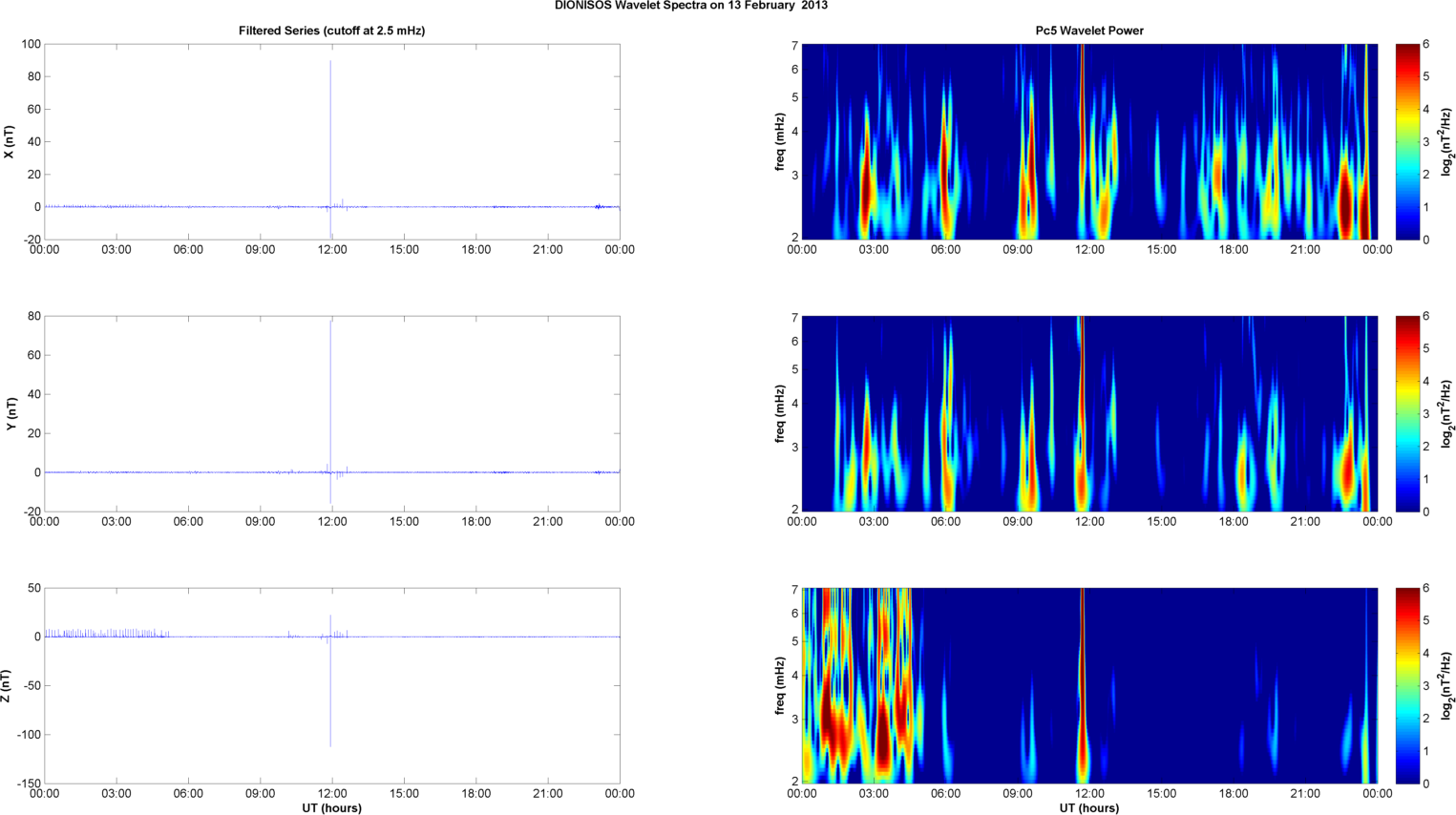Click the colorbar beside the bottom wavelet plot
Viewport: 1456px width, 815px height.
[1407, 686]
